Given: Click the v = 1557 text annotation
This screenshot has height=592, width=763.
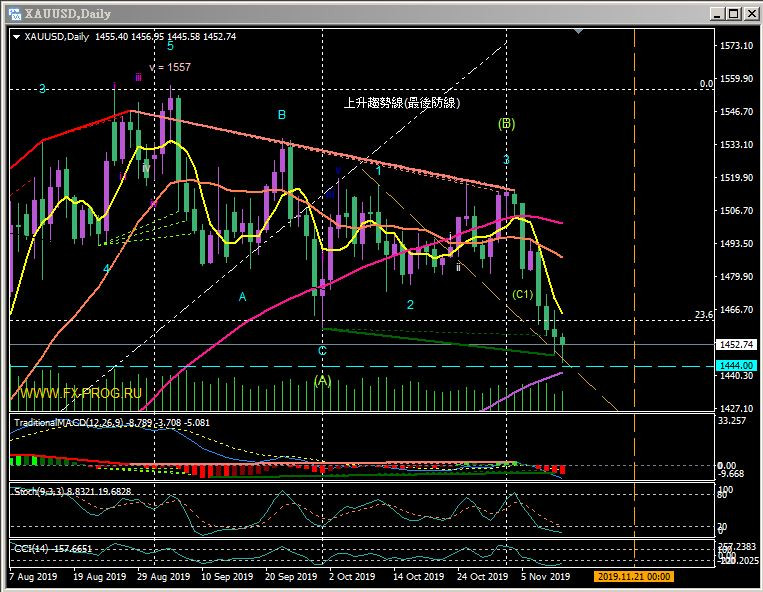Looking at the screenshot, I should click(169, 67).
